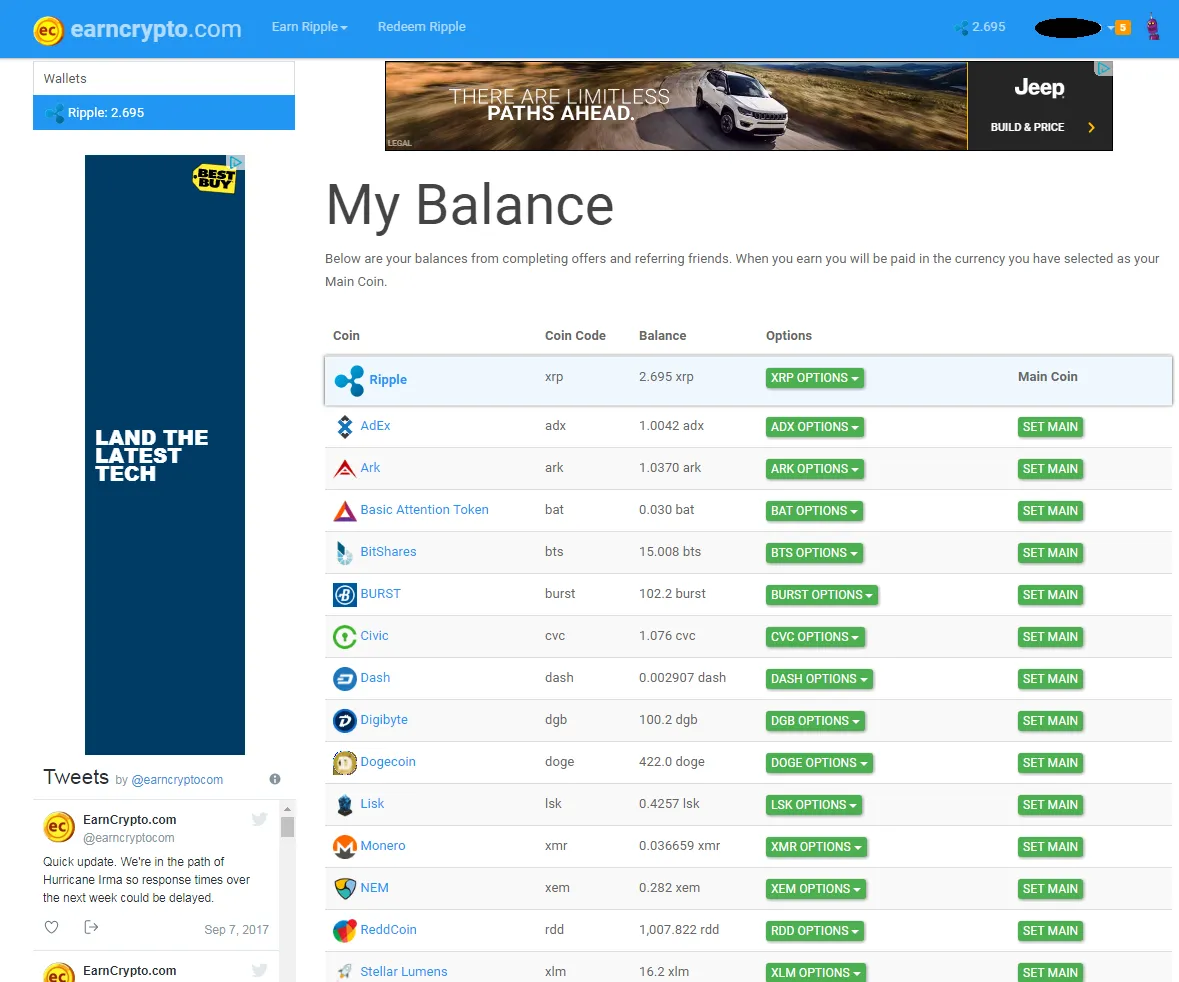The width and height of the screenshot is (1179, 982).
Task: Like the Hurricane Irma tweet
Action: [x=51, y=927]
